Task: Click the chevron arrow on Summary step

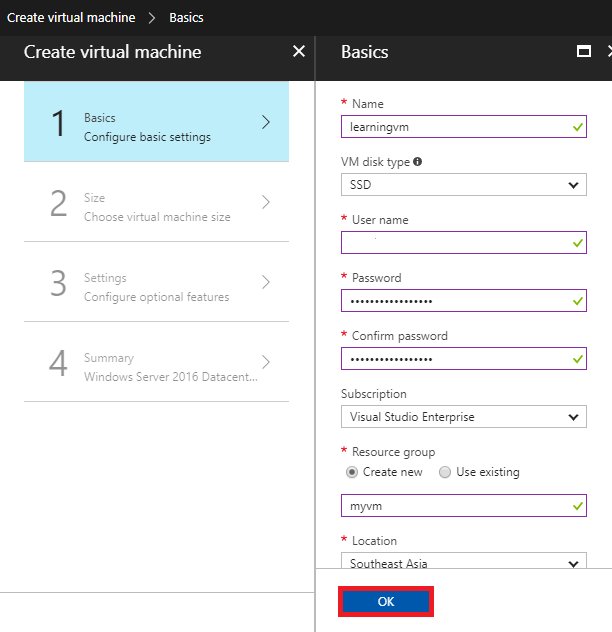Action: [266, 362]
